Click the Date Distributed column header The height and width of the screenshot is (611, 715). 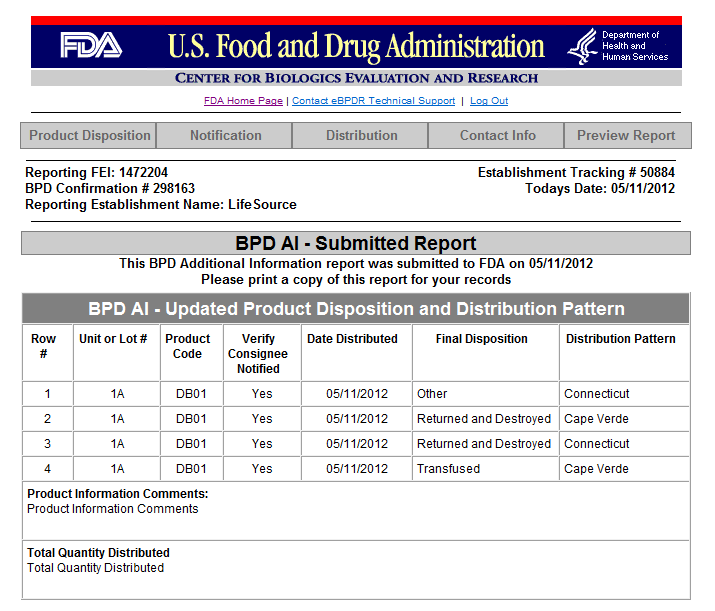[x=352, y=339]
